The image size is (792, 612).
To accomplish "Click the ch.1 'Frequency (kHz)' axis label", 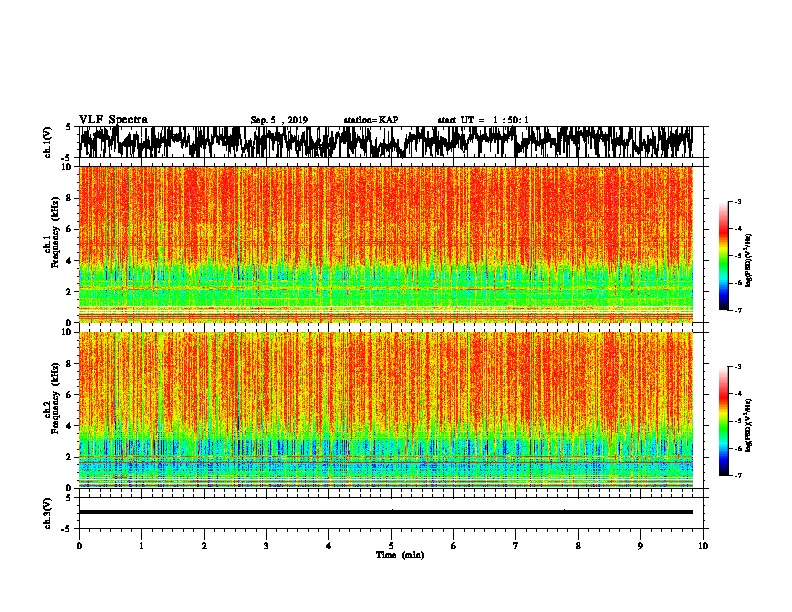I will [55, 232].
